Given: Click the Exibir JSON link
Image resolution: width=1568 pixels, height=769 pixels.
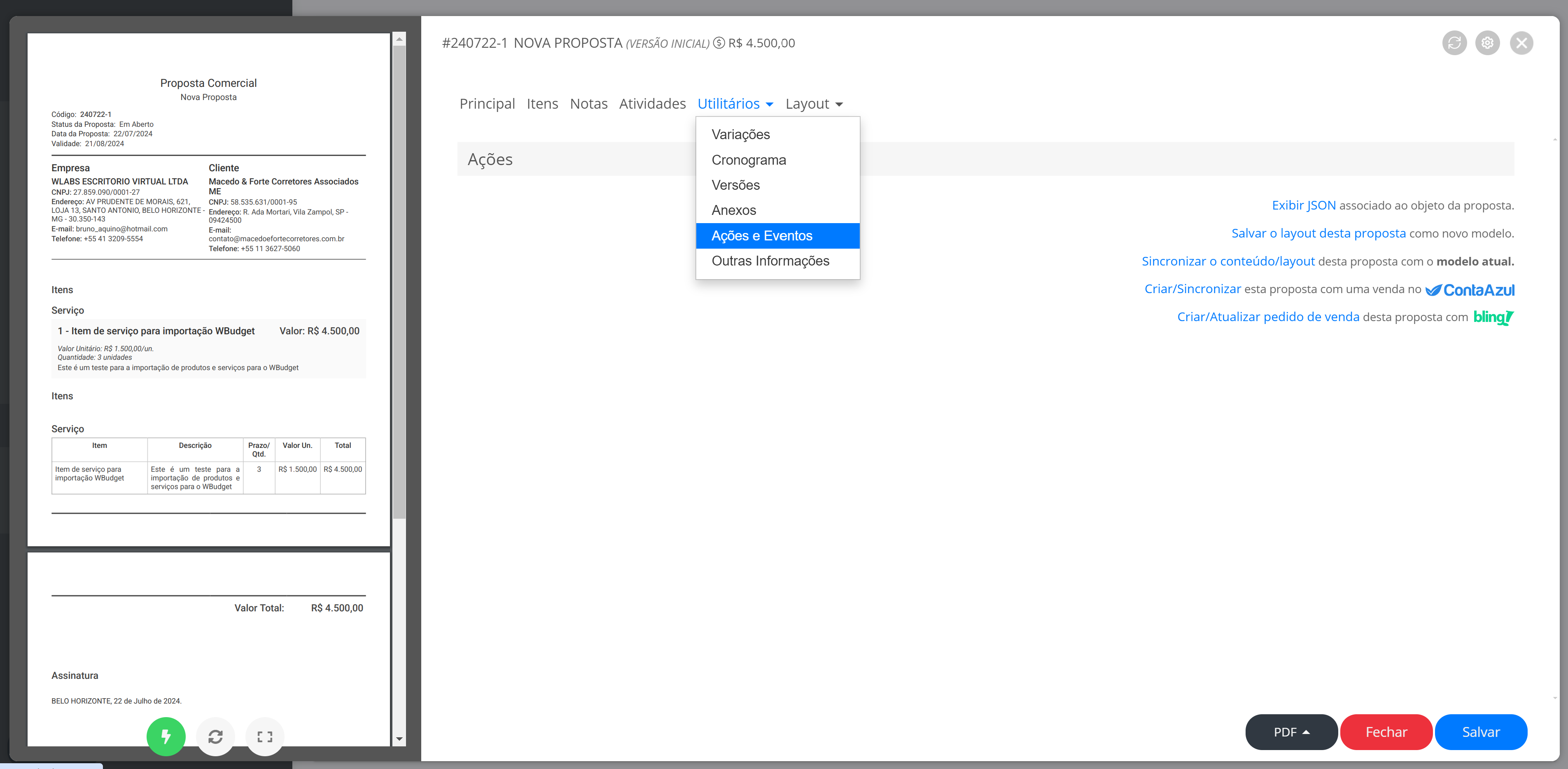Looking at the screenshot, I should coord(1303,206).
